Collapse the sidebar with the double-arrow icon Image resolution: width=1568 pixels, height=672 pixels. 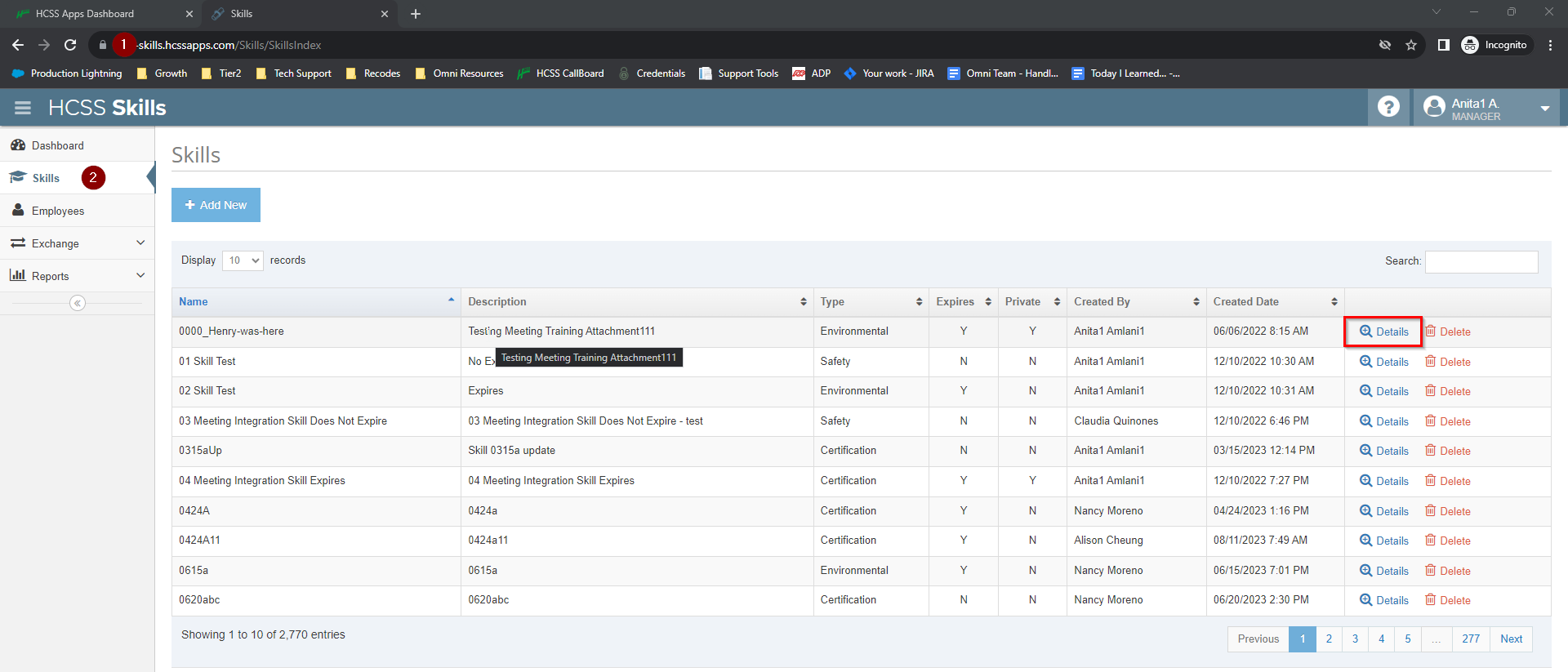tap(78, 303)
